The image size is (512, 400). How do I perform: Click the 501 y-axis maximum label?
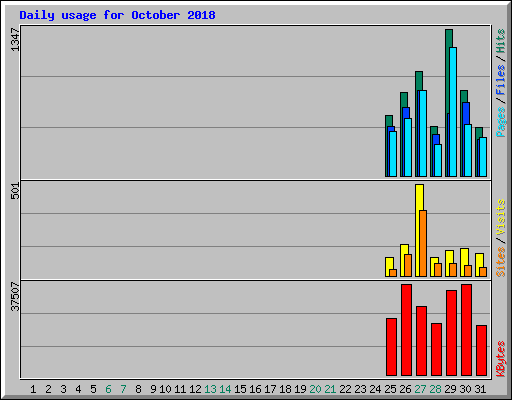click(x=15, y=191)
